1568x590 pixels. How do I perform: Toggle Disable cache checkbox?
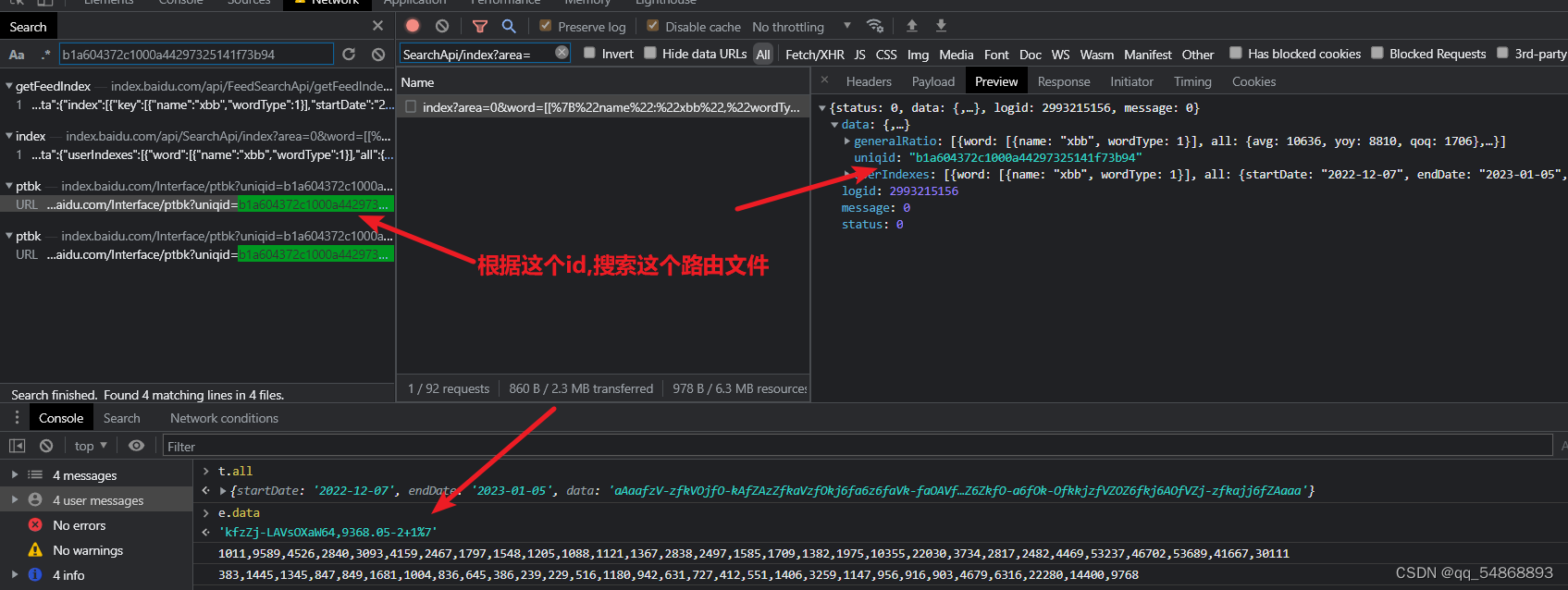tap(652, 26)
